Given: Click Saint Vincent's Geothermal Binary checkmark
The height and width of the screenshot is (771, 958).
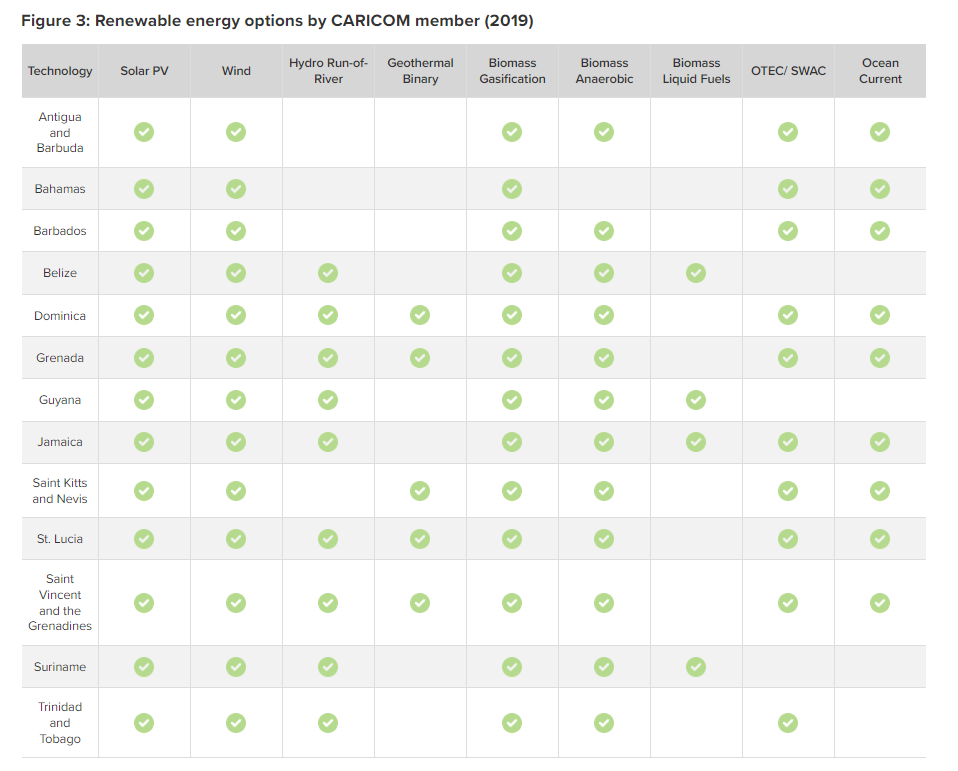Looking at the screenshot, I should (420, 603).
